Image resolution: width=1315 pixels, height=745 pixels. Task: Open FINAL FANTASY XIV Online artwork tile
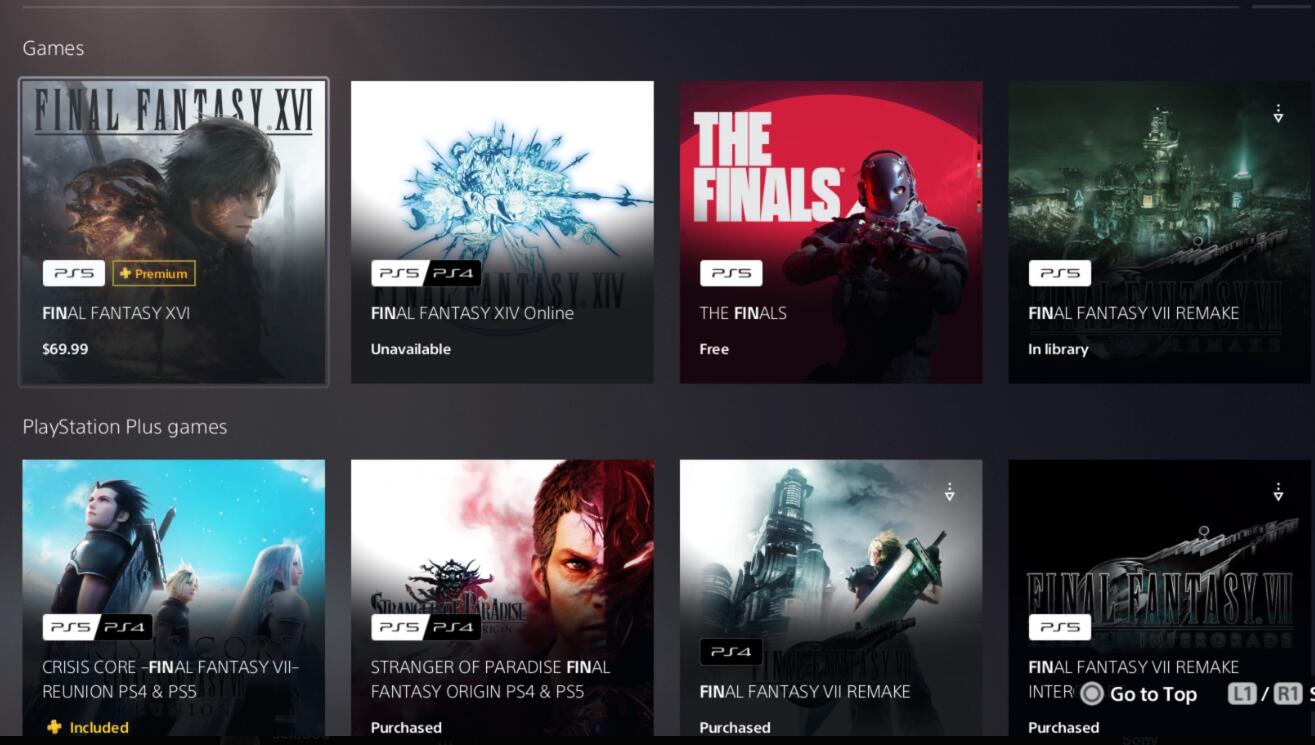click(x=502, y=232)
